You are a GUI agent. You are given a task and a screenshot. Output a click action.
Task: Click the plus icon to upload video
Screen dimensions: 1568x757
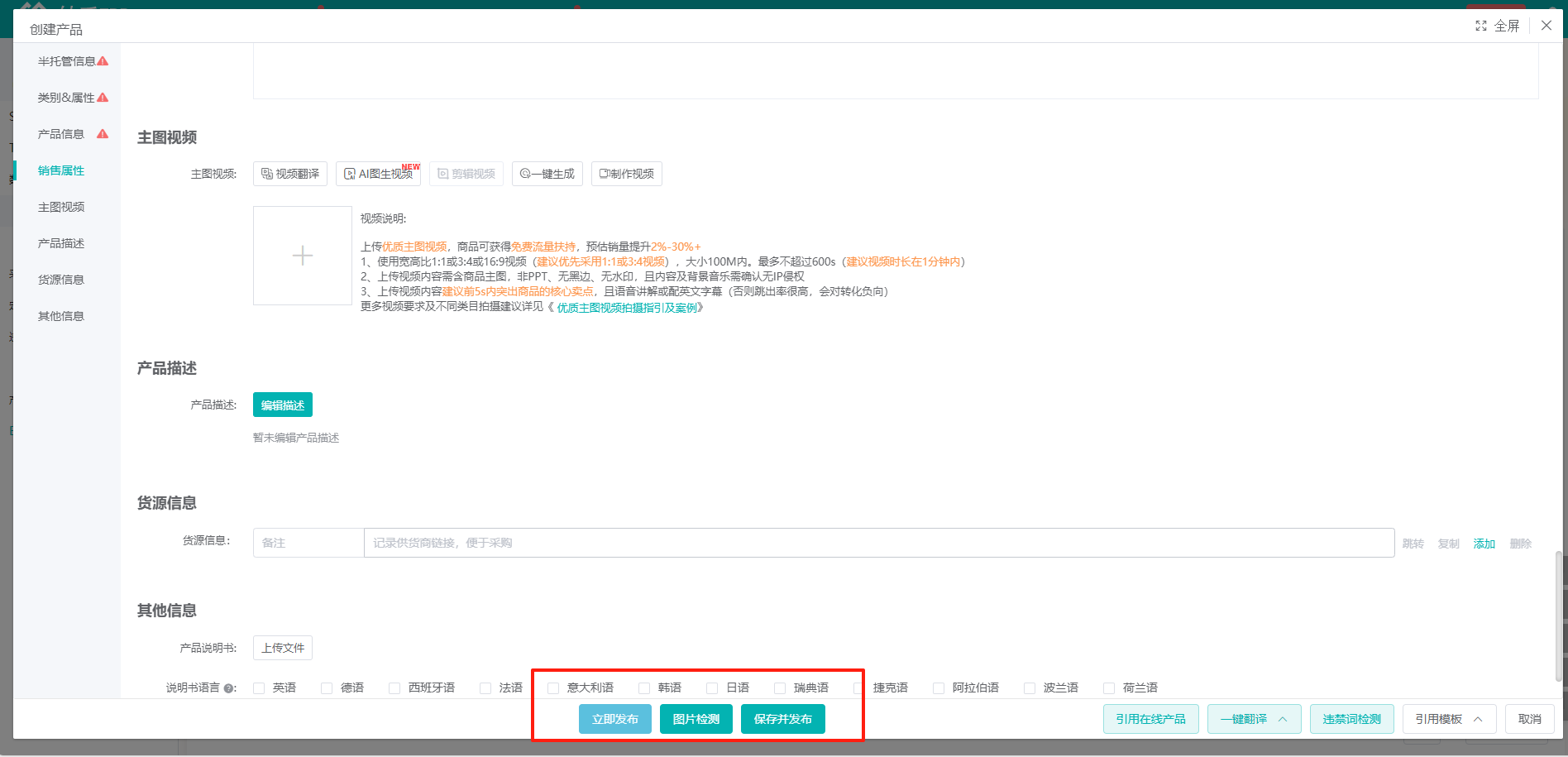[303, 256]
